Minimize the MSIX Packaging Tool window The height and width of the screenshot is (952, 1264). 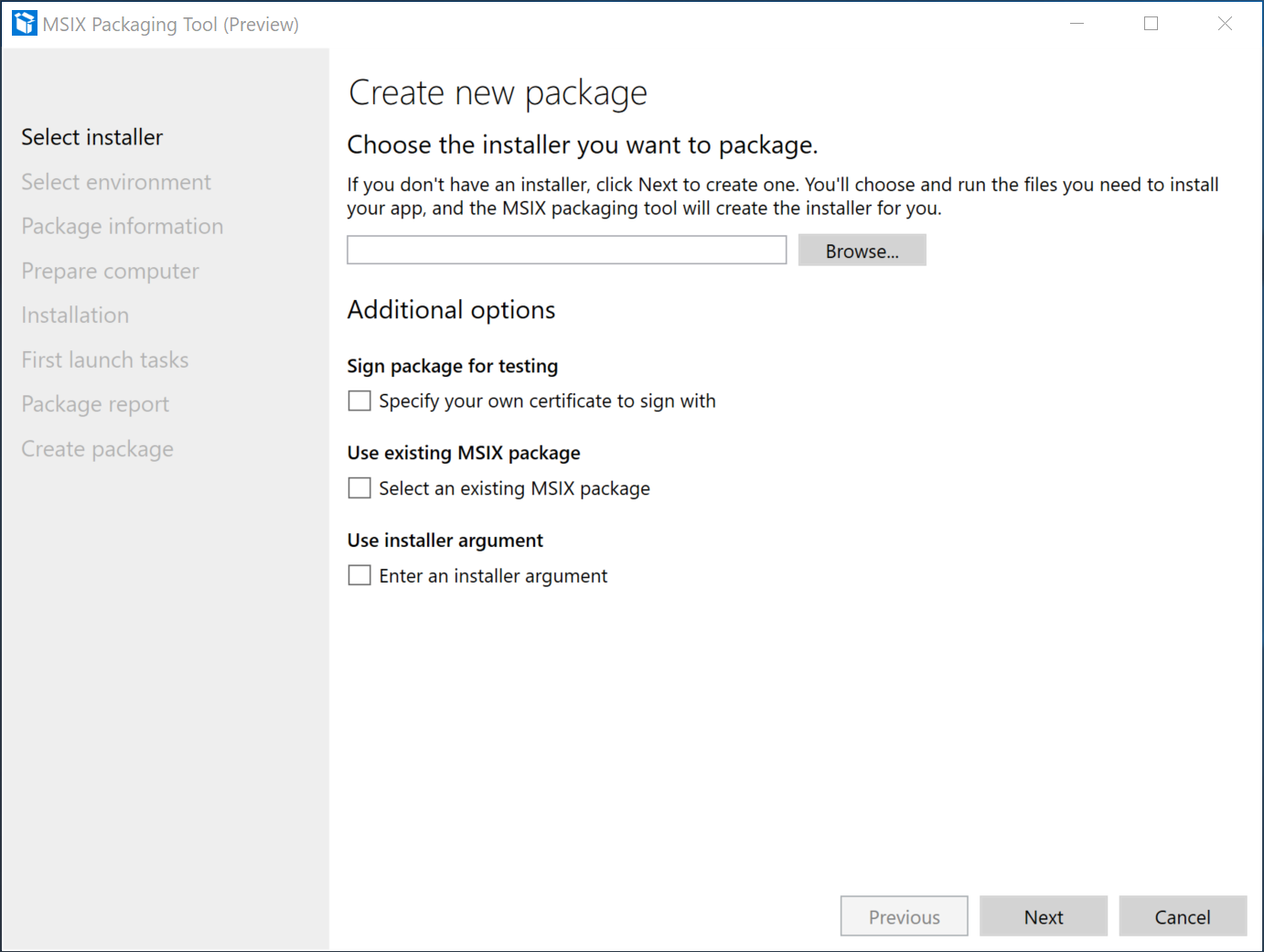coord(1077,24)
